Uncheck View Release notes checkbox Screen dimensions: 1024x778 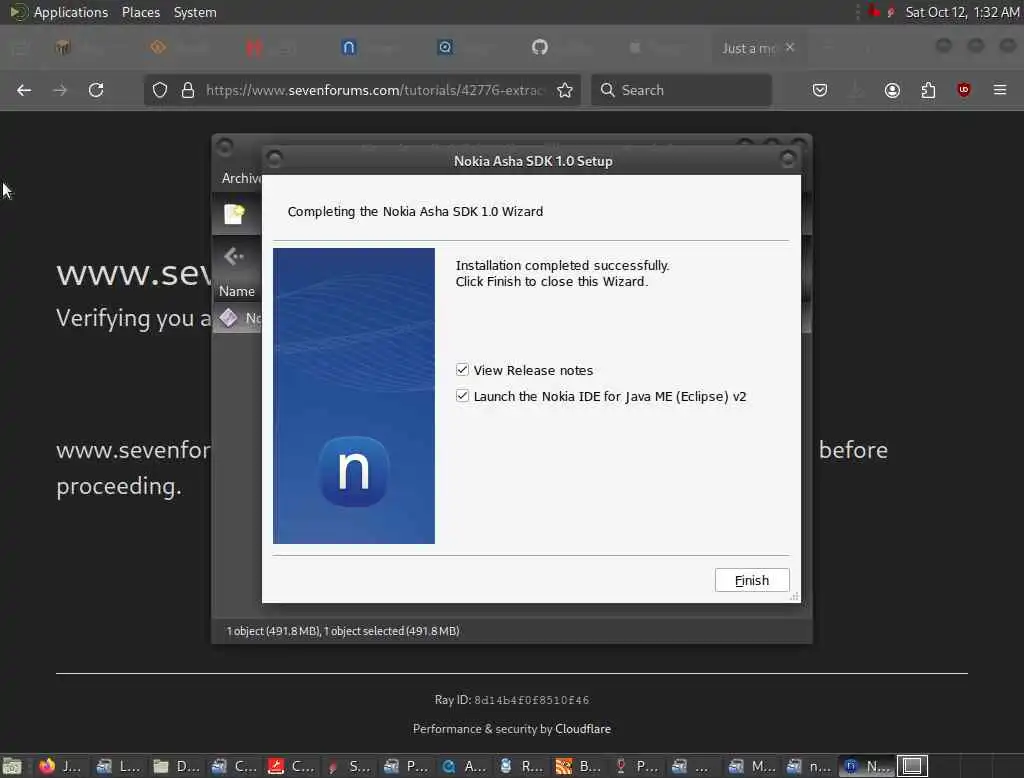462,370
